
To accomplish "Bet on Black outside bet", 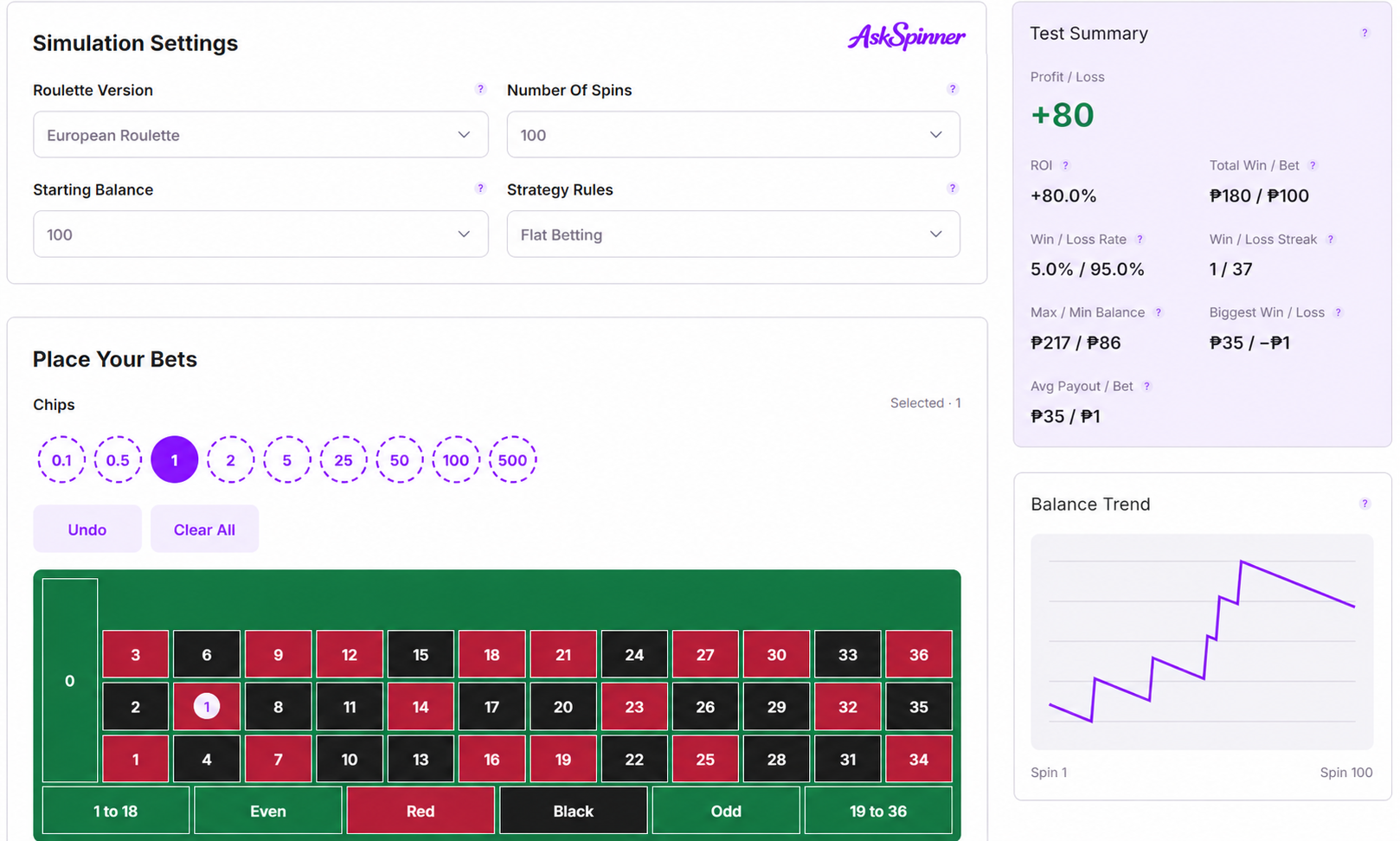I will pos(573,811).
